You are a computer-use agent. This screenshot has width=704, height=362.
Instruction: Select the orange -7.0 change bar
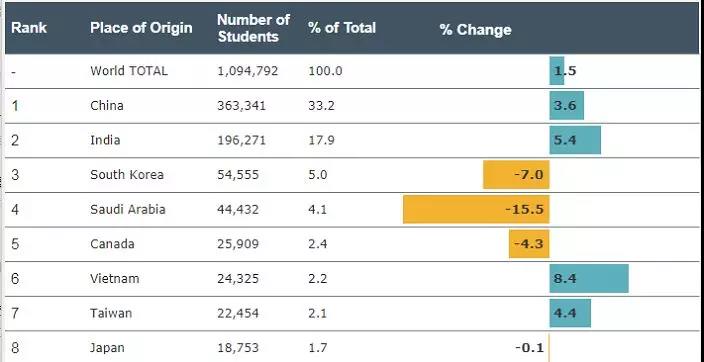point(516,175)
